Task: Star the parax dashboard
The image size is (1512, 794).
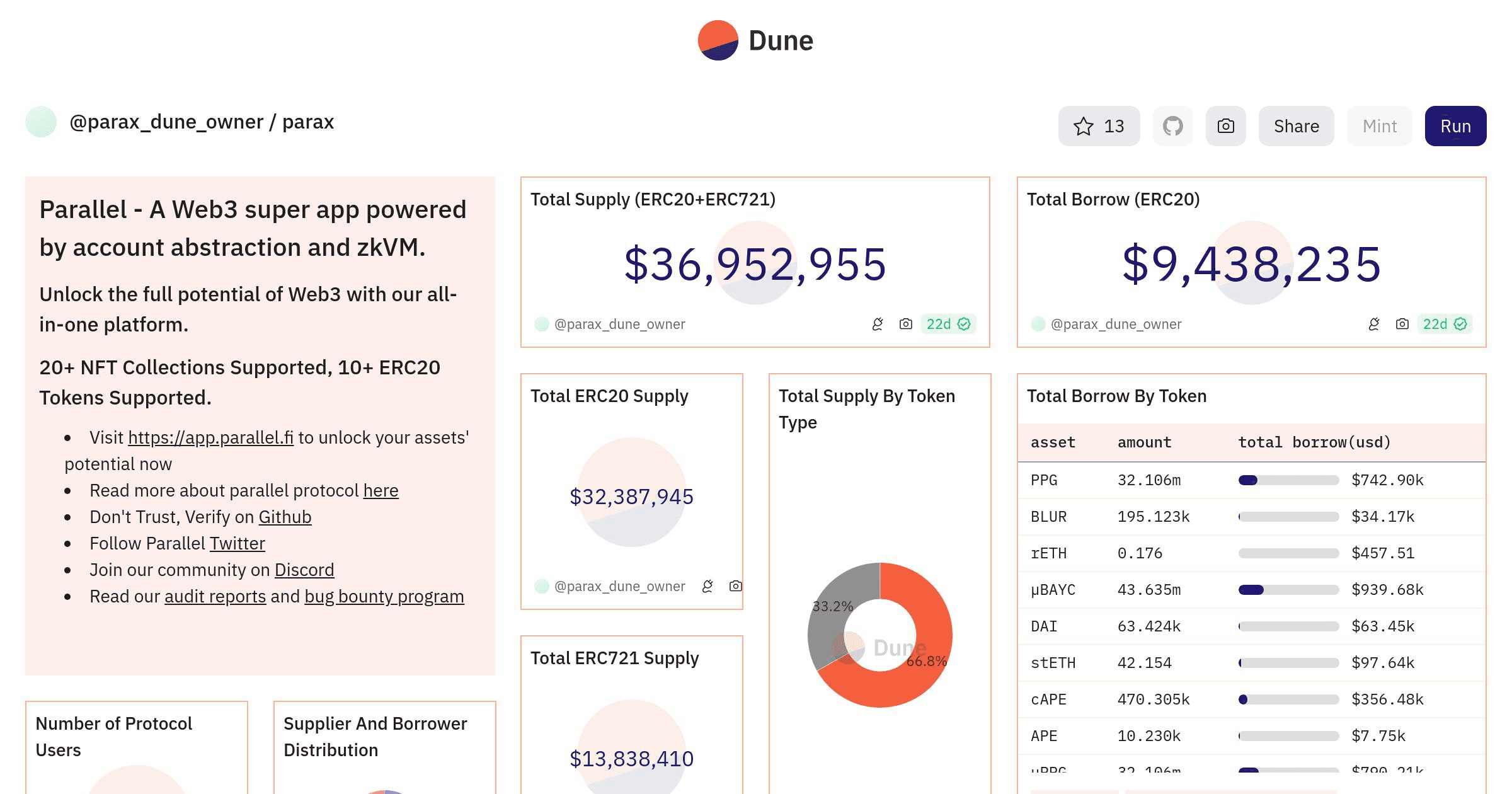Action: pyautogui.click(x=1099, y=126)
